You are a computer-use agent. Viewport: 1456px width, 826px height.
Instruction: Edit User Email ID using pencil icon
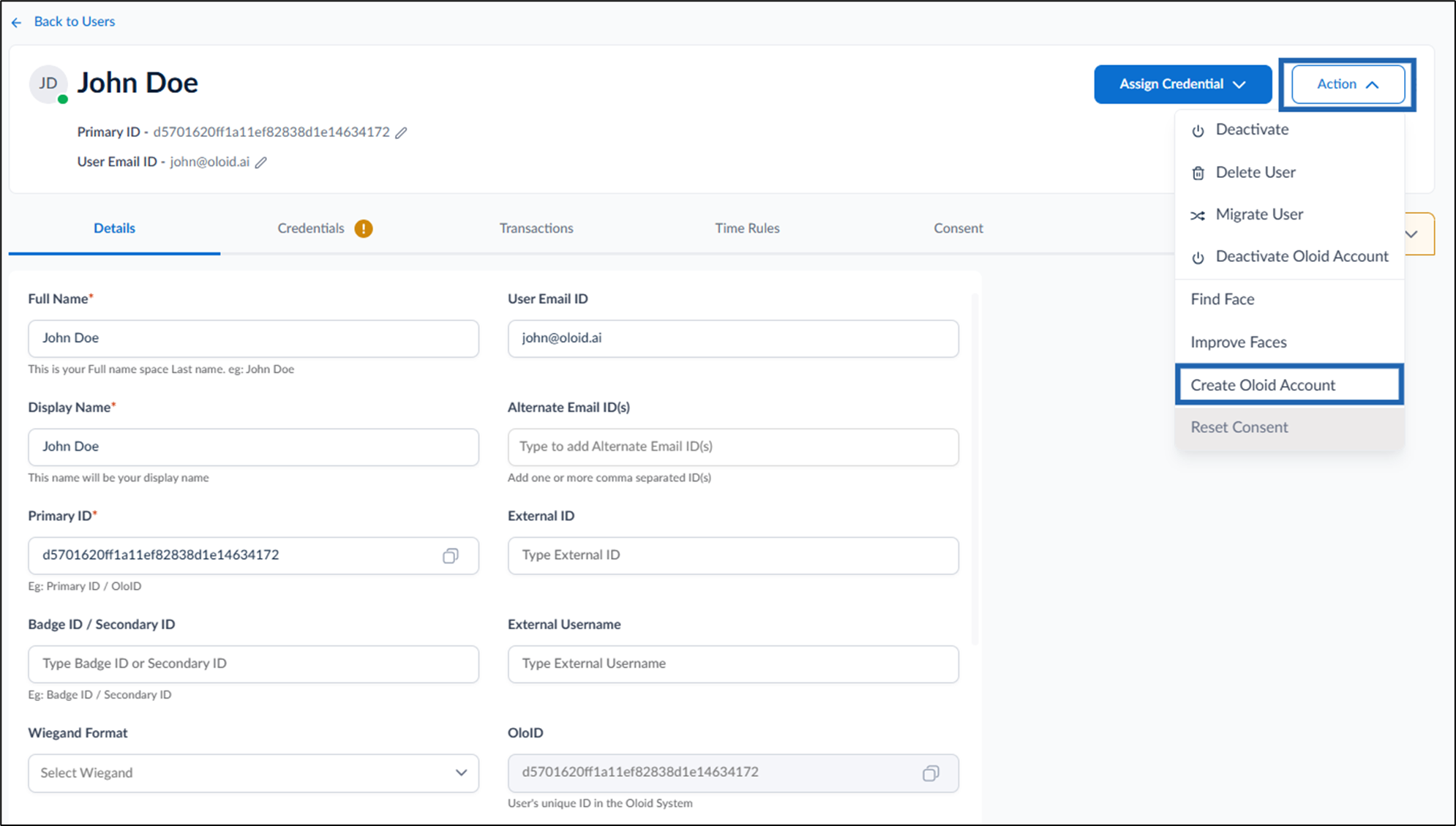tap(261, 162)
